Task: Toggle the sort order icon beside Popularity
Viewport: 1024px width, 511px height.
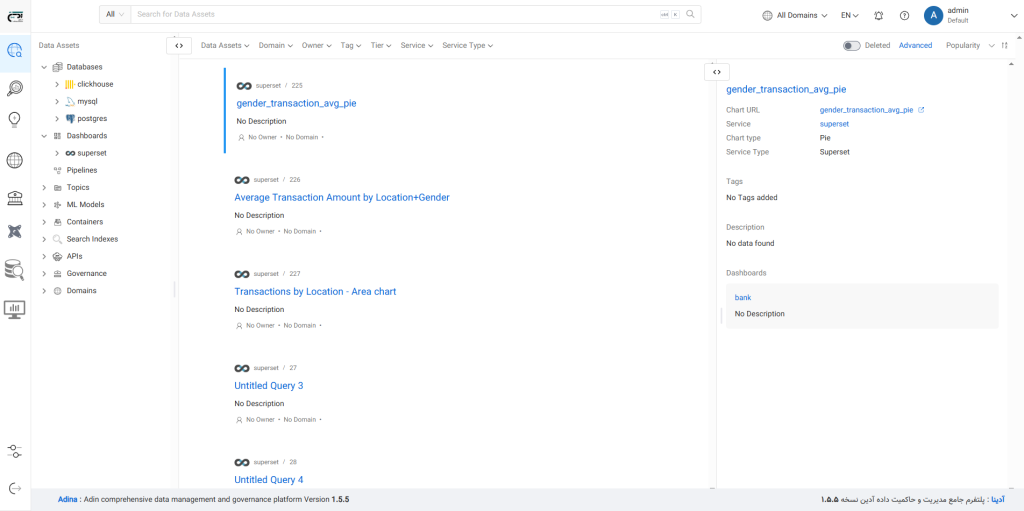Action: (x=1005, y=46)
